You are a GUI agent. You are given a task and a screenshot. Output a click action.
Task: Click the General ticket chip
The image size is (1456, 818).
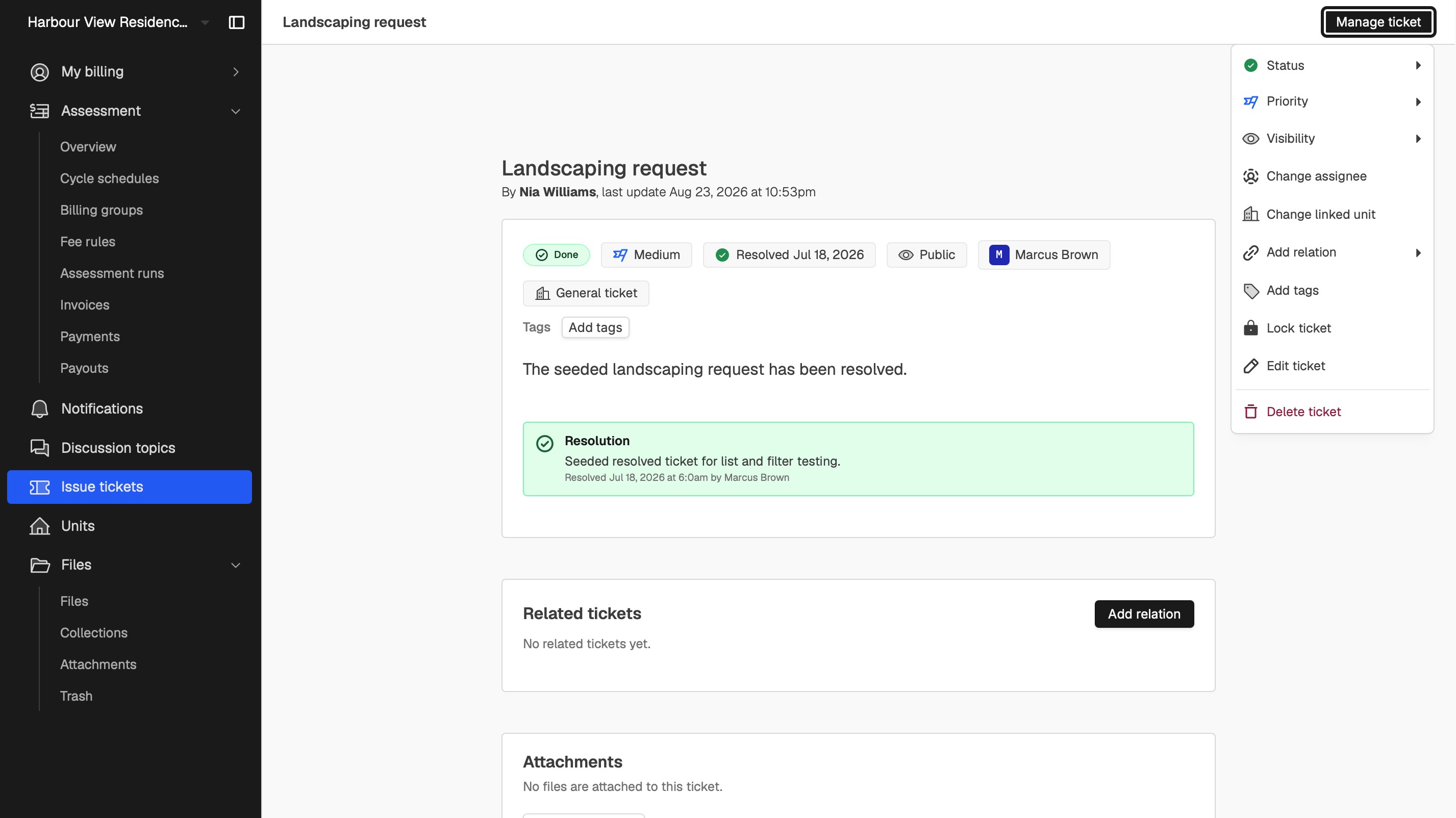586,293
